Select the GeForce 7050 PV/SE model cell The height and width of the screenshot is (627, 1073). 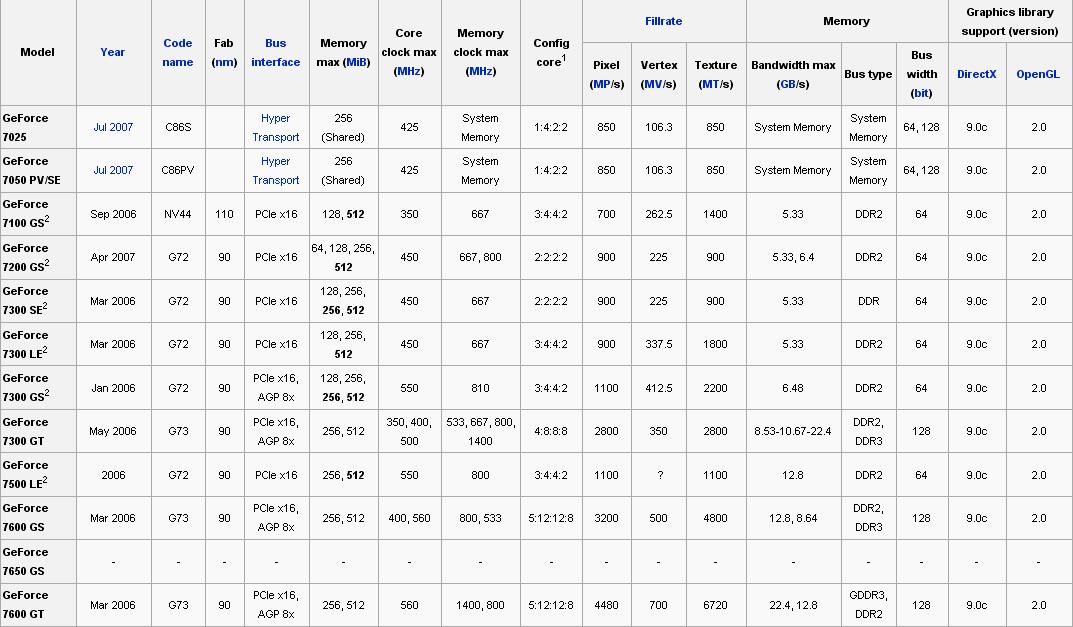pyautogui.click(x=38, y=170)
